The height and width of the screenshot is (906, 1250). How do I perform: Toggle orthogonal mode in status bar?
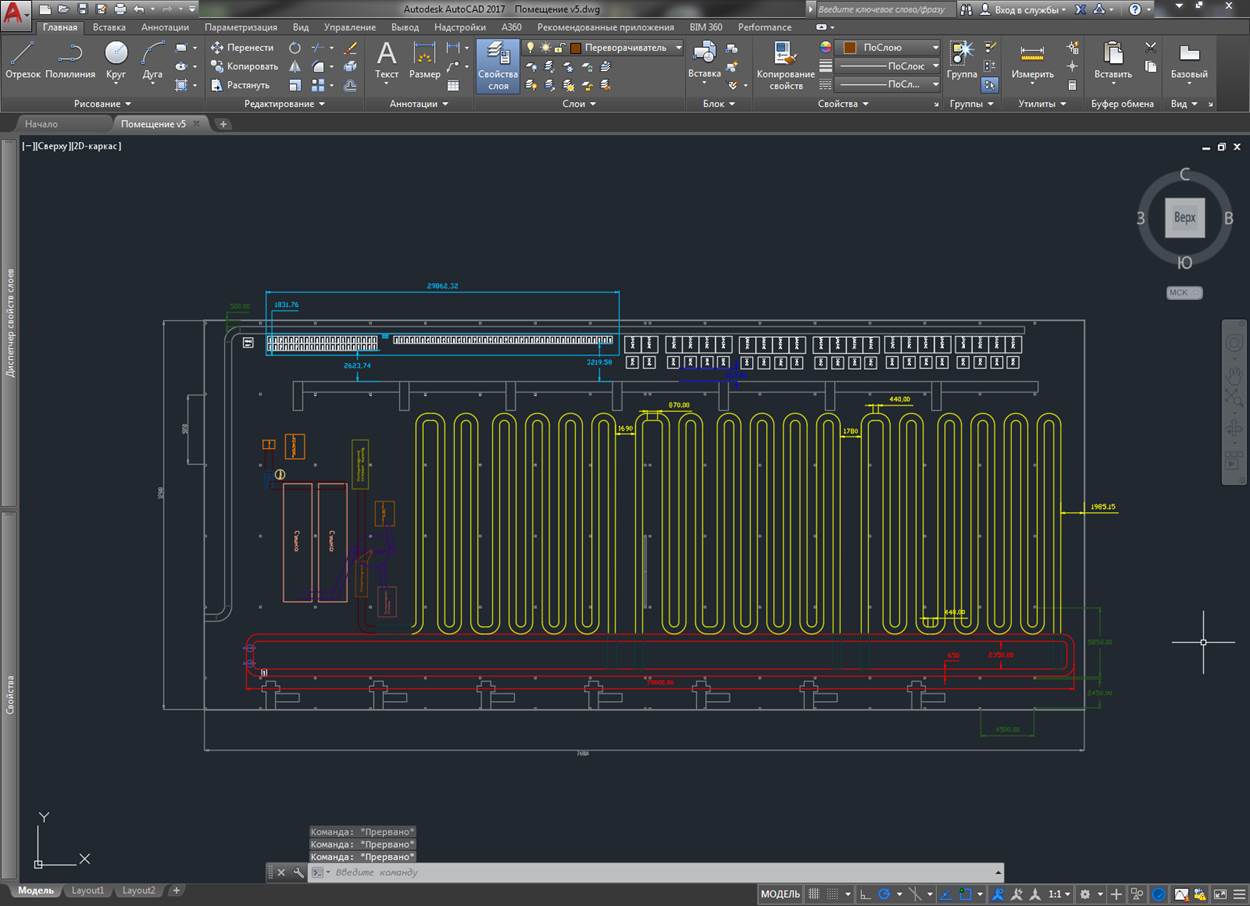(x=866, y=894)
